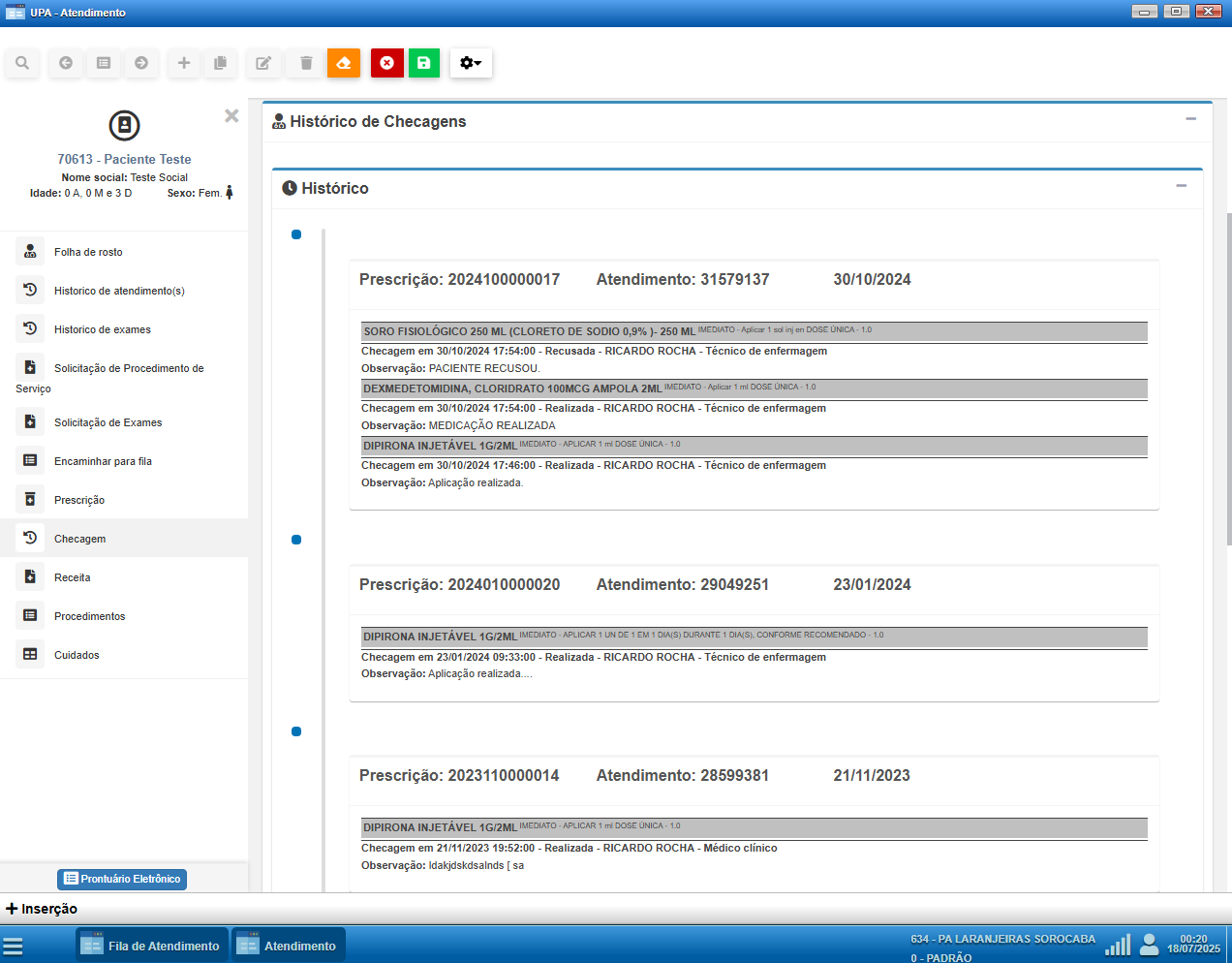Viewport: 1232px width, 963px height.
Task: Click the search magnifier toolbar icon
Action: click(22, 63)
